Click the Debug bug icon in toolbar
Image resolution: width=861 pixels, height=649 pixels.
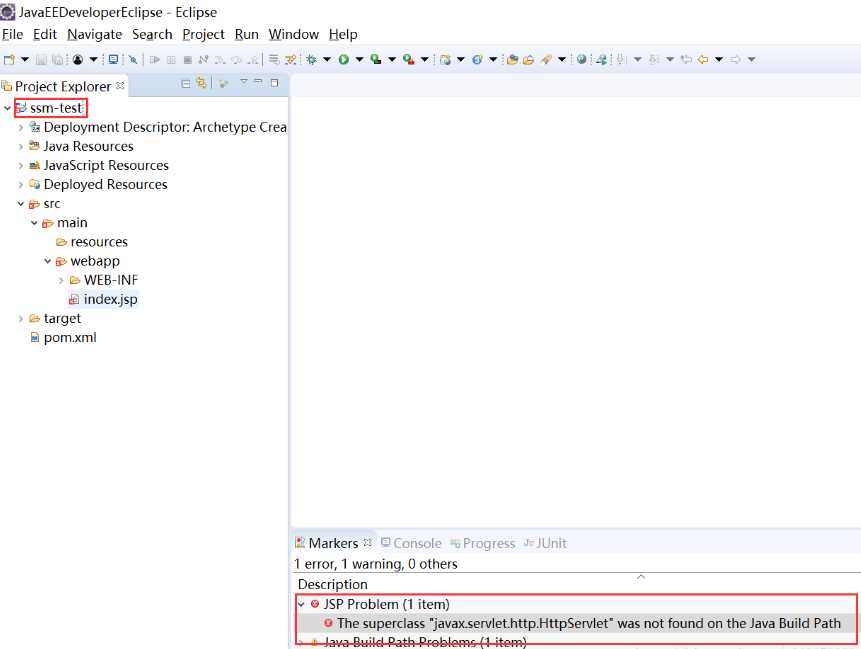click(x=311, y=59)
